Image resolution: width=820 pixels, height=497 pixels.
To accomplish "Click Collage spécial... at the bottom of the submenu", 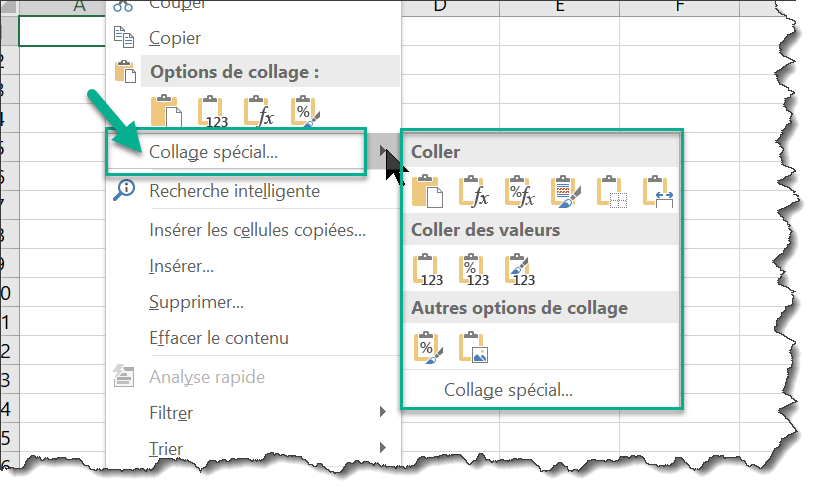I will tap(508, 390).
